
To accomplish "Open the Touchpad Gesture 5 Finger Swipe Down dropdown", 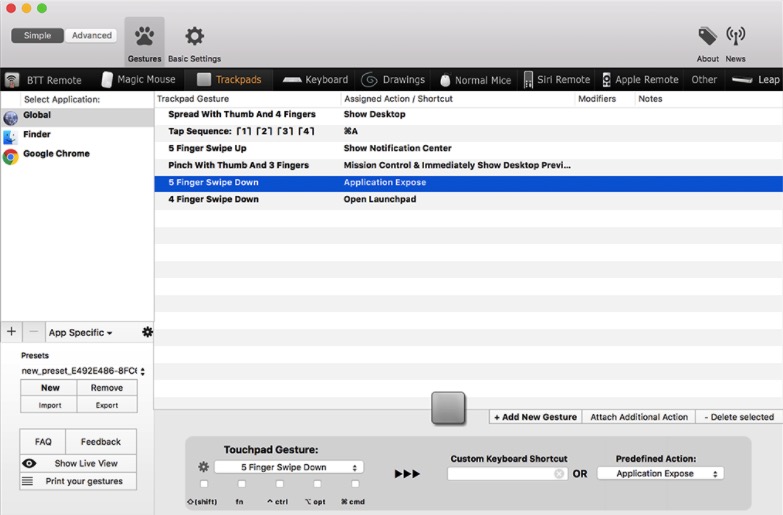I will pyautogui.click(x=289, y=468).
